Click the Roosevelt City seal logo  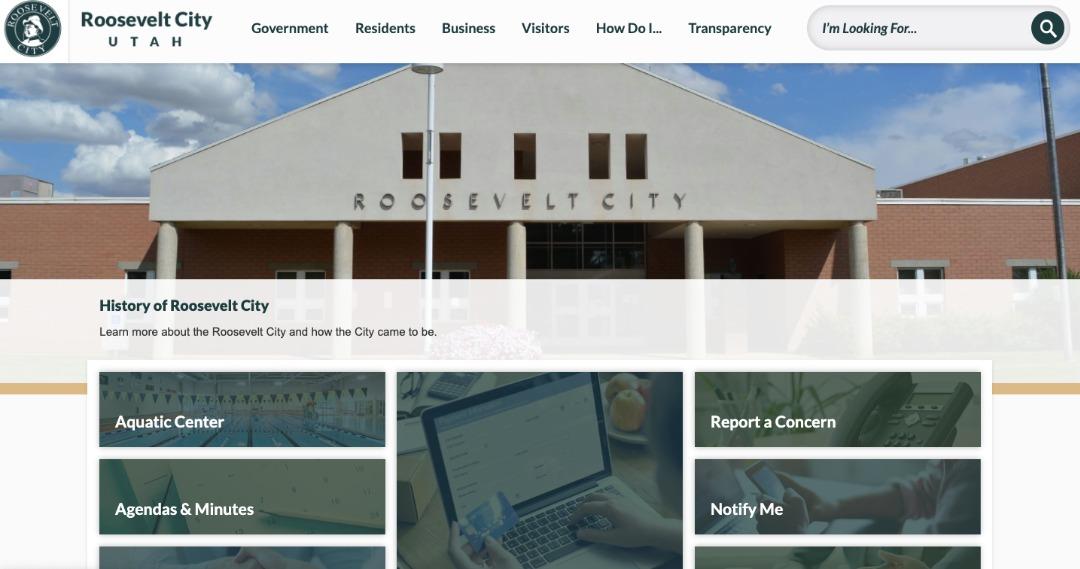(32, 28)
